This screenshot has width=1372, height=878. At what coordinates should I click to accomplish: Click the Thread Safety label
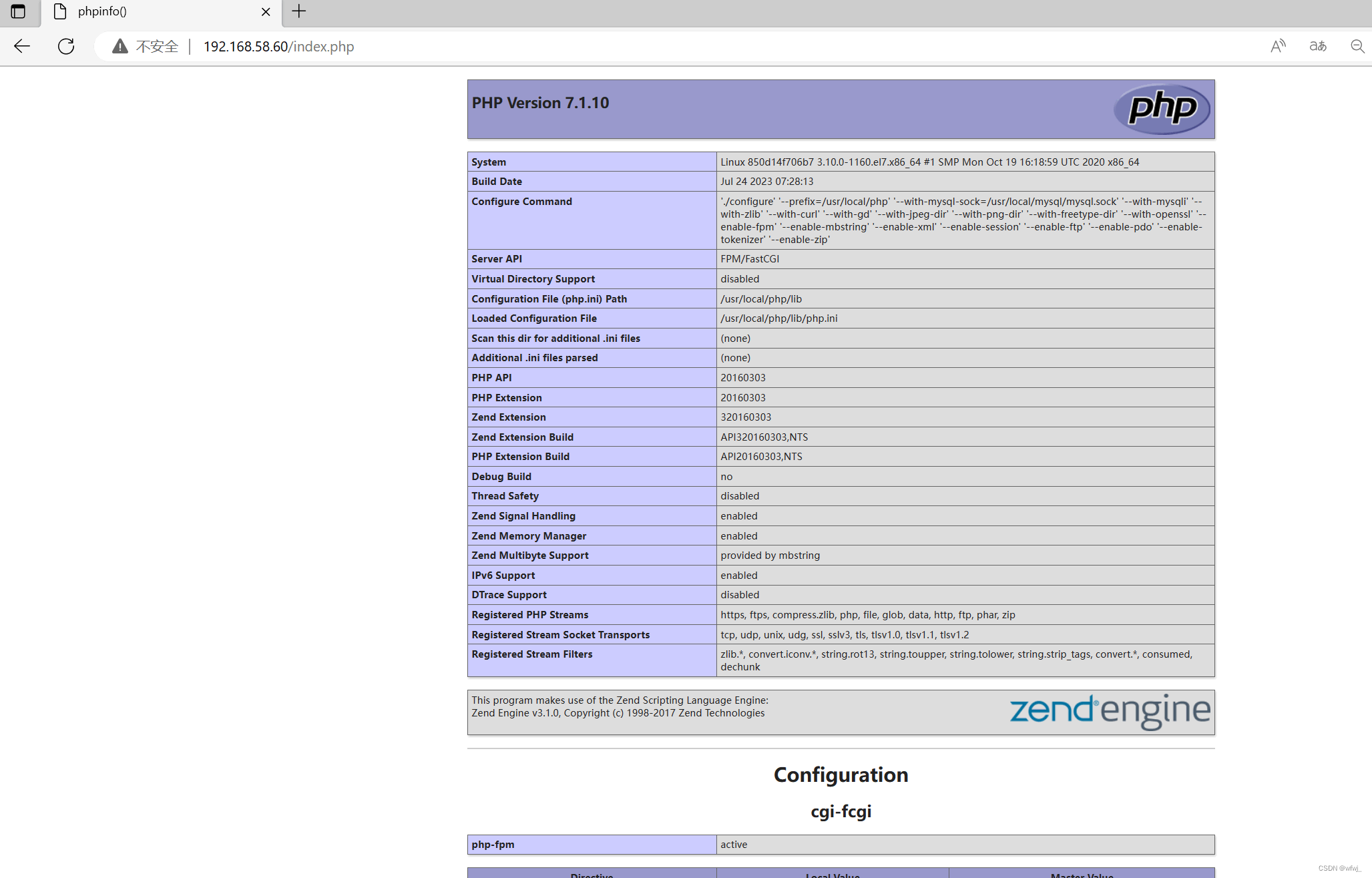pyautogui.click(x=505, y=496)
